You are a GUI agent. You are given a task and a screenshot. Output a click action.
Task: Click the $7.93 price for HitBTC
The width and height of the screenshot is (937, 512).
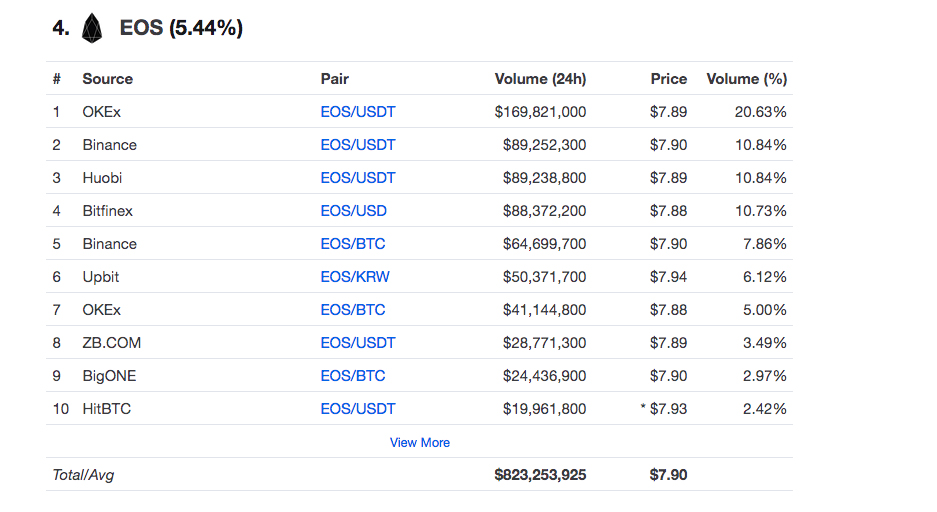[669, 409]
